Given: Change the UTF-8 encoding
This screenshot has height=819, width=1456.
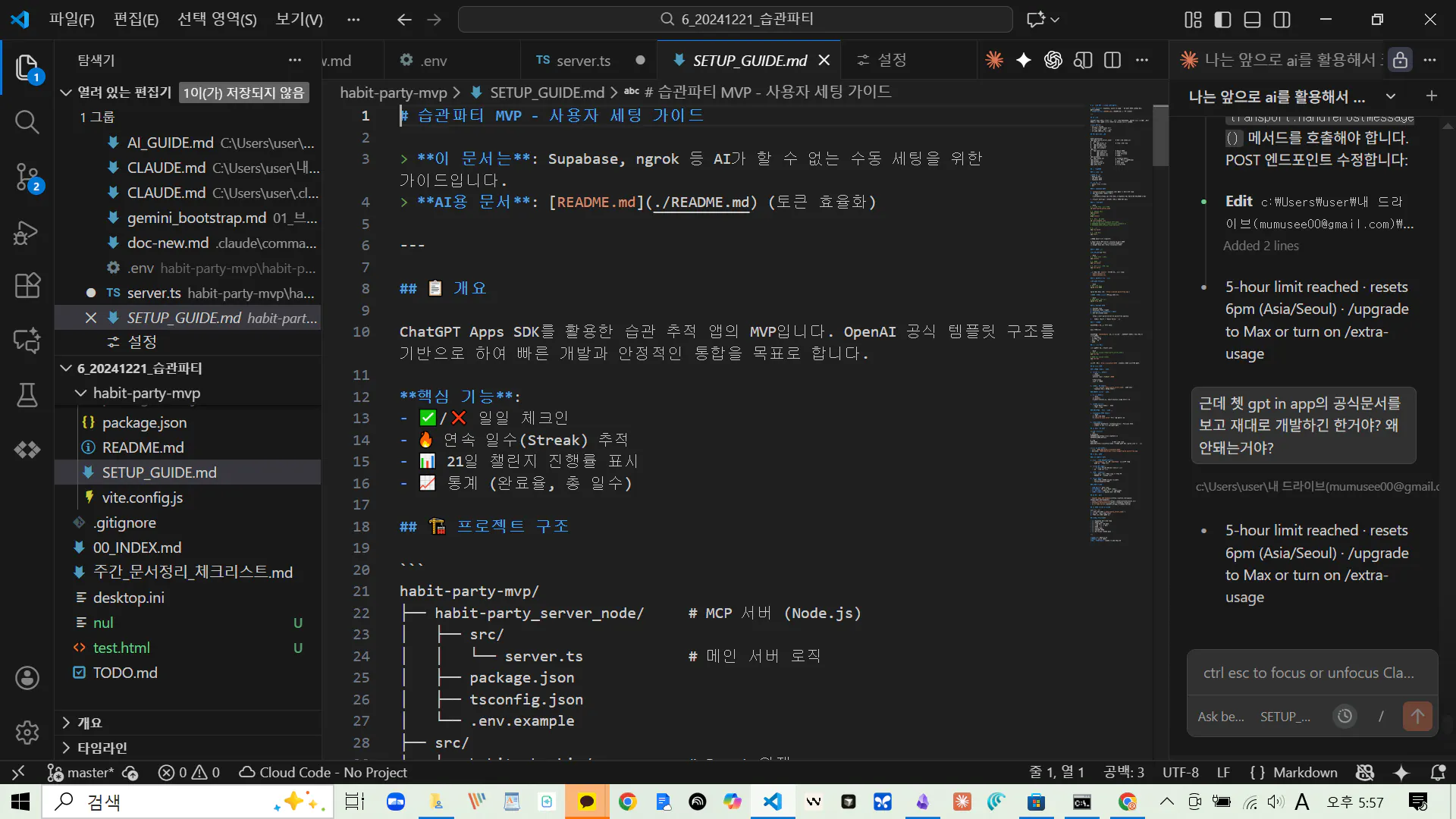Looking at the screenshot, I should tap(1181, 773).
